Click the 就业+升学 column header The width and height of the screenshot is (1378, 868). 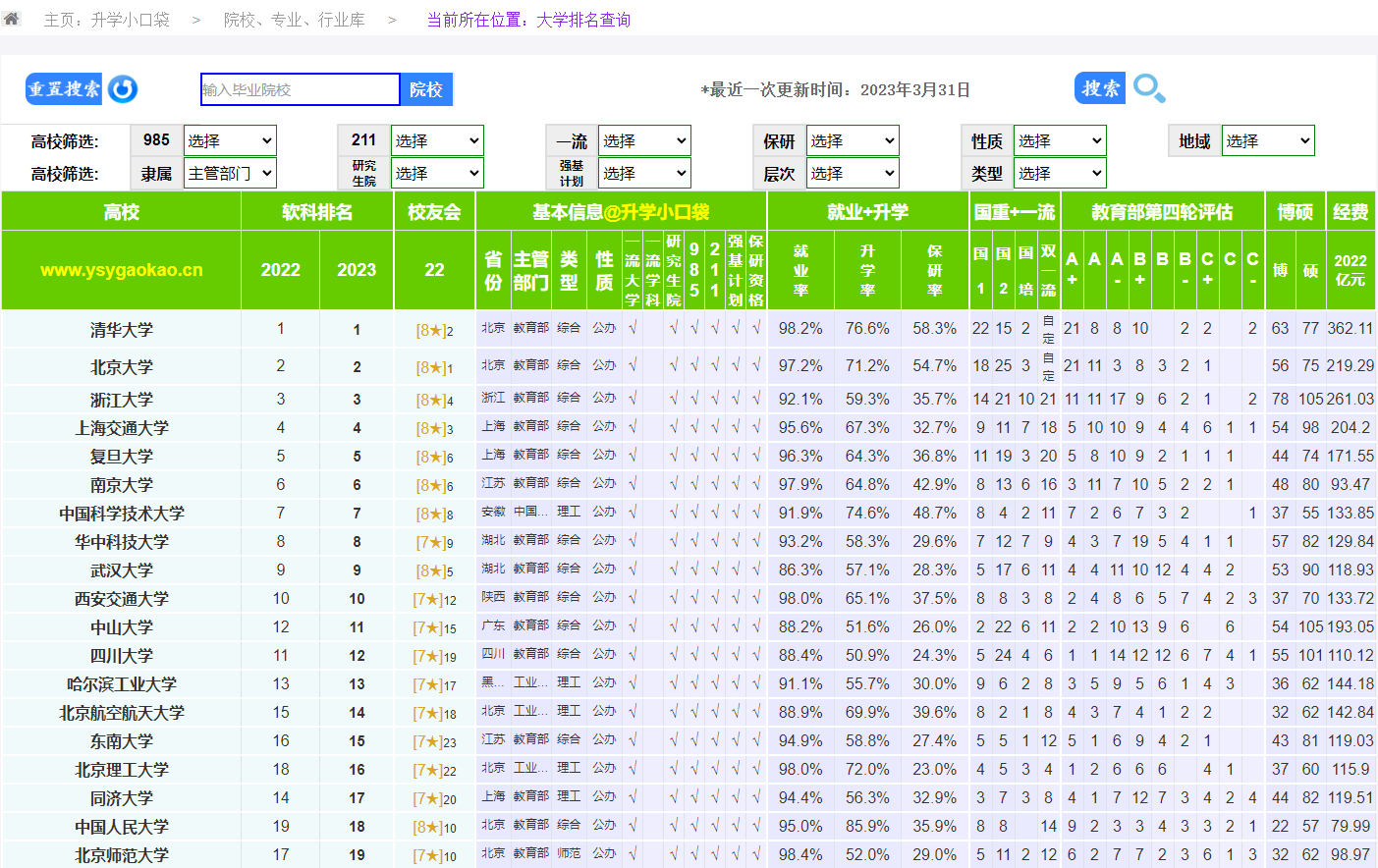[867, 212]
